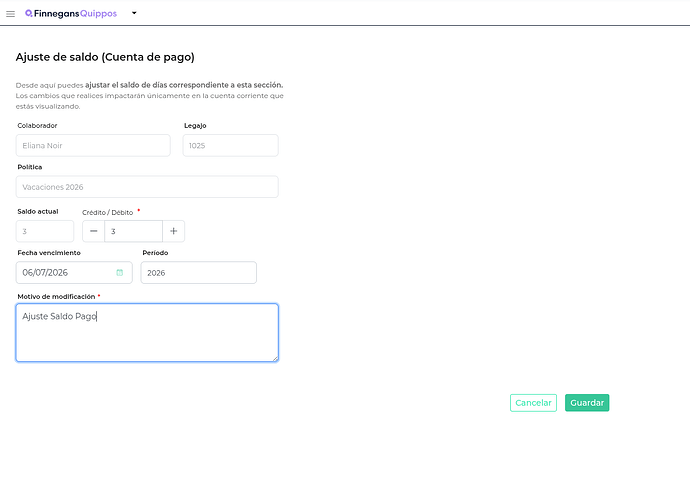Grab the text area resize handle
690x488 pixels.
tap(275, 359)
